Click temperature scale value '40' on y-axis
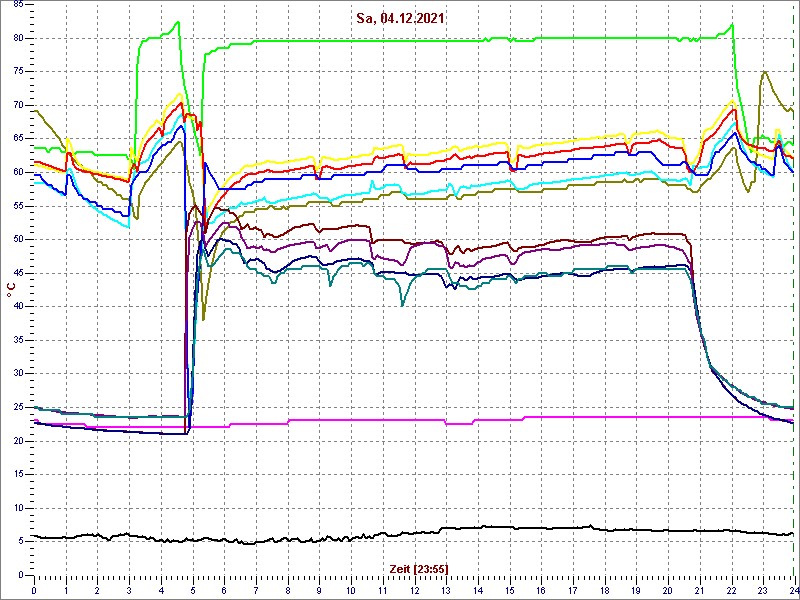The width and height of the screenshot is (800, 600). coord(19,306)
